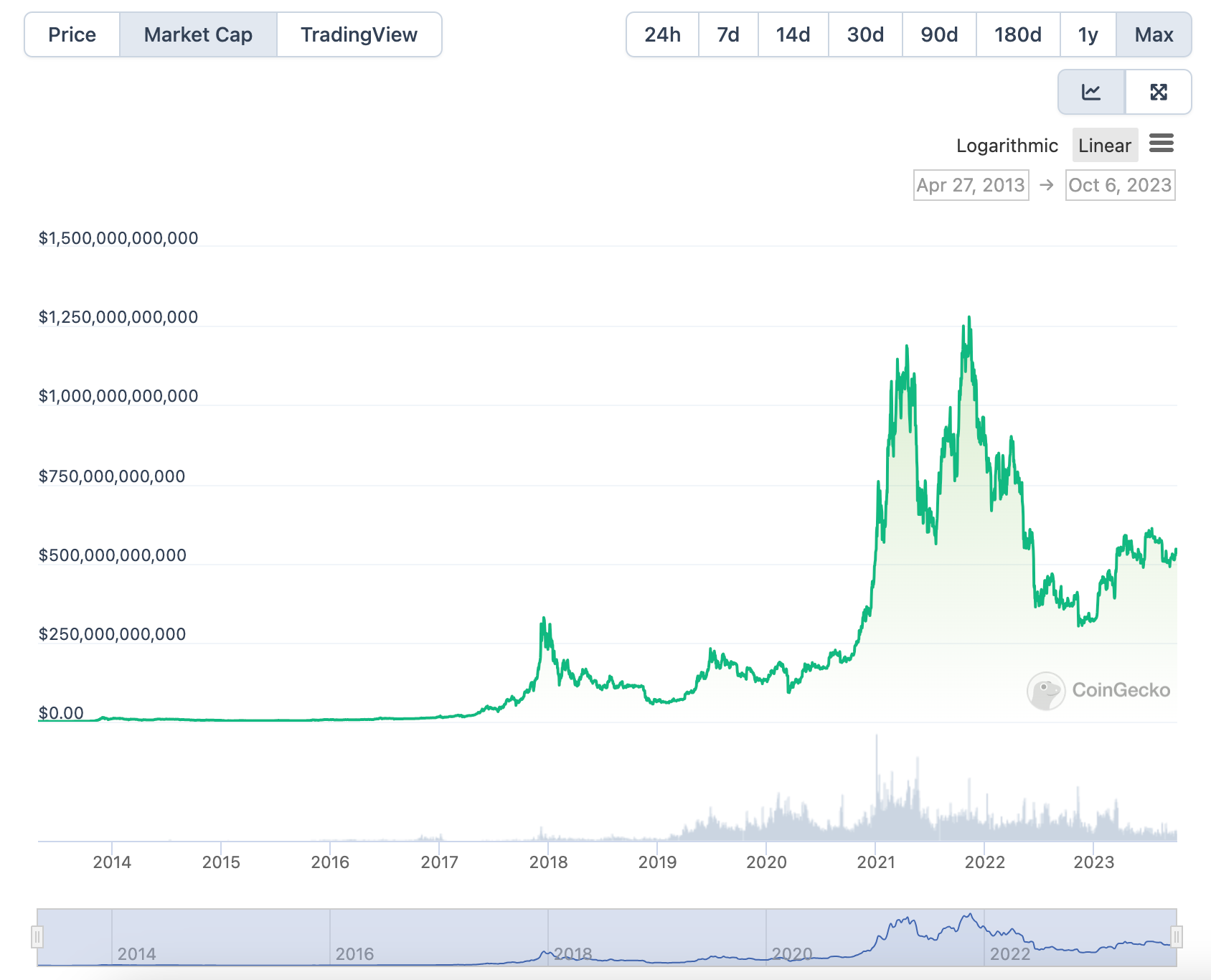Viewport: 1211px width, 980px height.
Task: Switch to the Price tab
Action: click(x=72, y=34)
